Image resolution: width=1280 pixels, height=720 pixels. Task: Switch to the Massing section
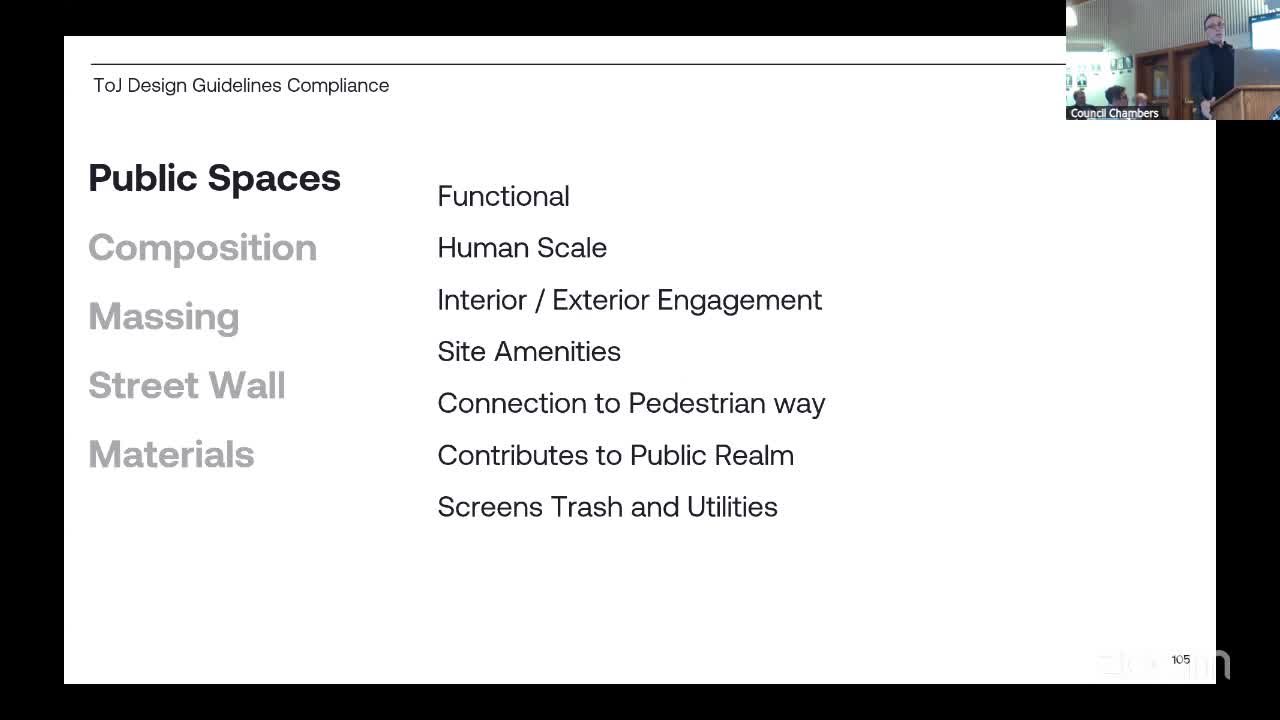[163, 316]
